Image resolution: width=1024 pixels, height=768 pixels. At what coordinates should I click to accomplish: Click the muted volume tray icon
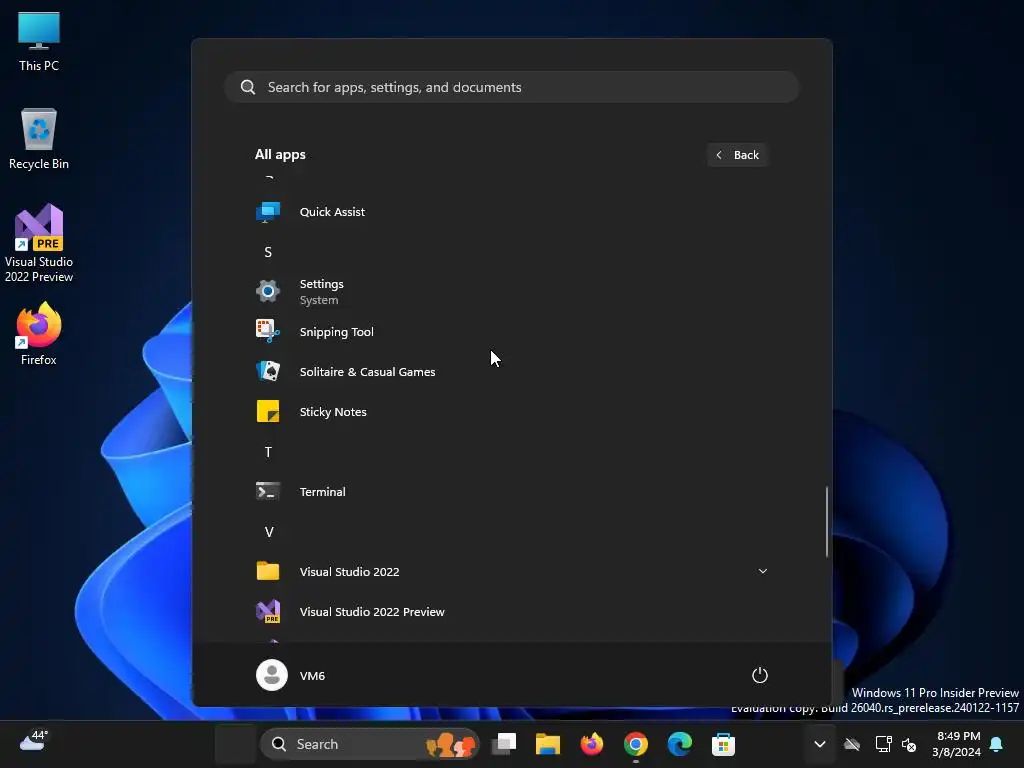tap(909, 744)
